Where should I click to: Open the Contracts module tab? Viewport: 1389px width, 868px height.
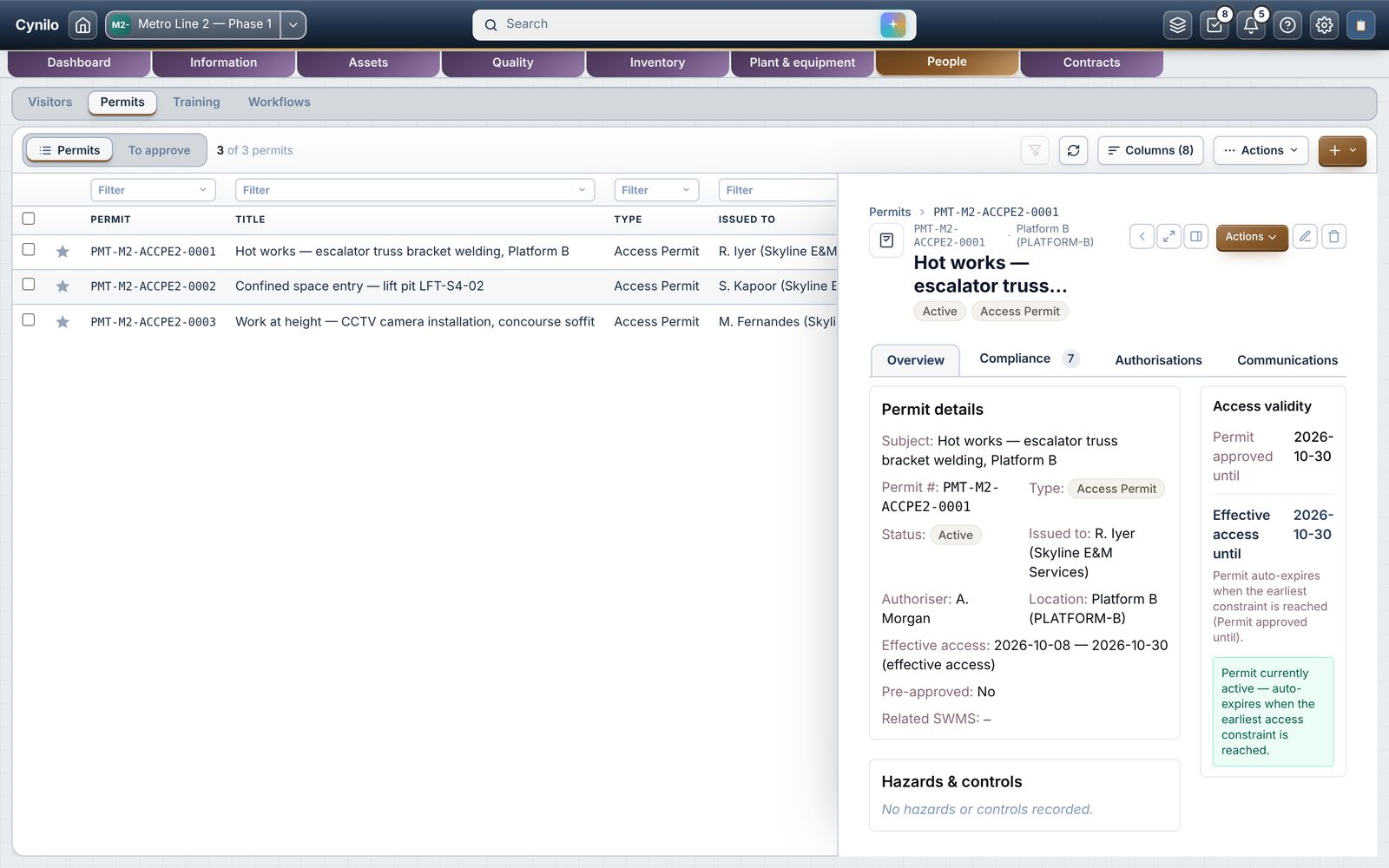1091,62
